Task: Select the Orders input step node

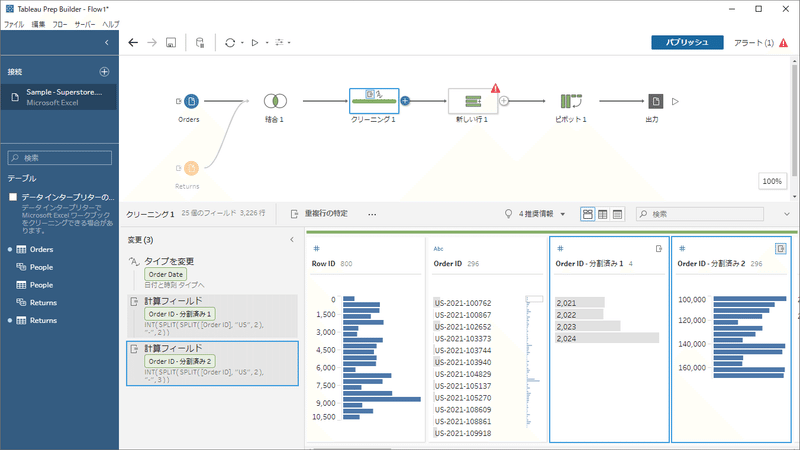Action: coord(191,101)
